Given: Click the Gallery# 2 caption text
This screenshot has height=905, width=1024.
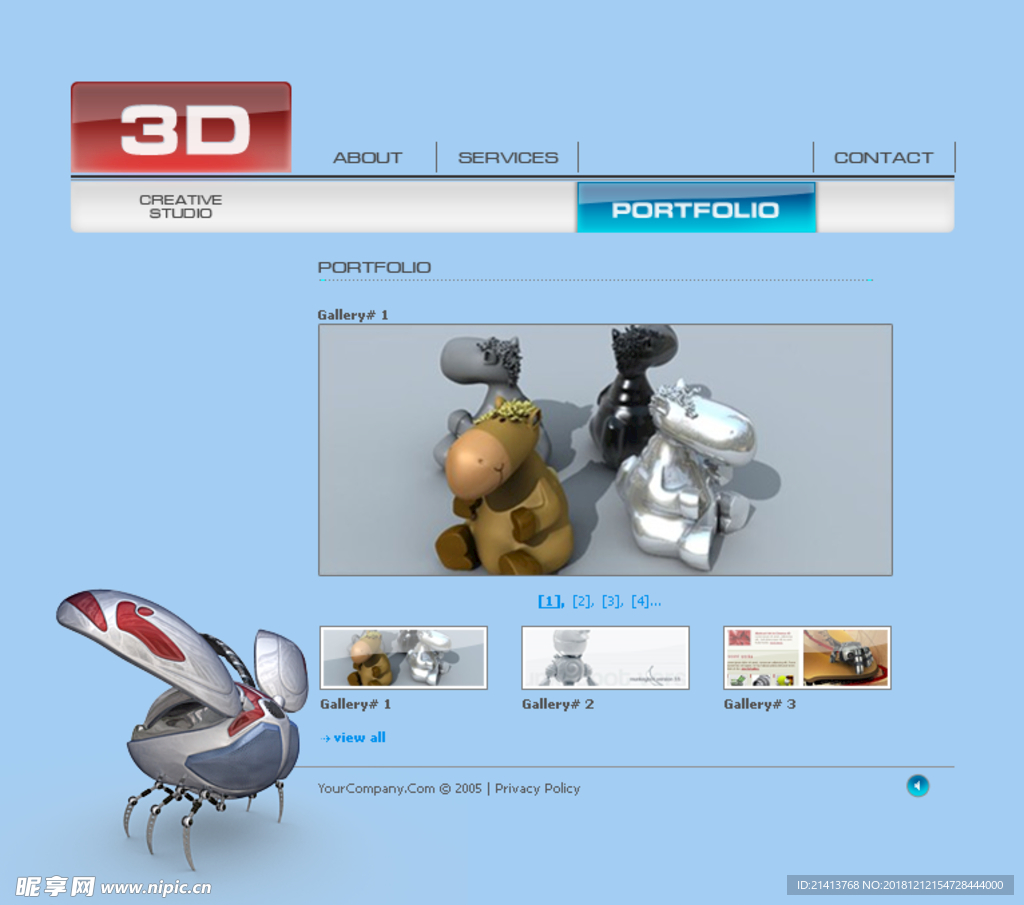Looking at the screenshot, I should tap(558, 705).
